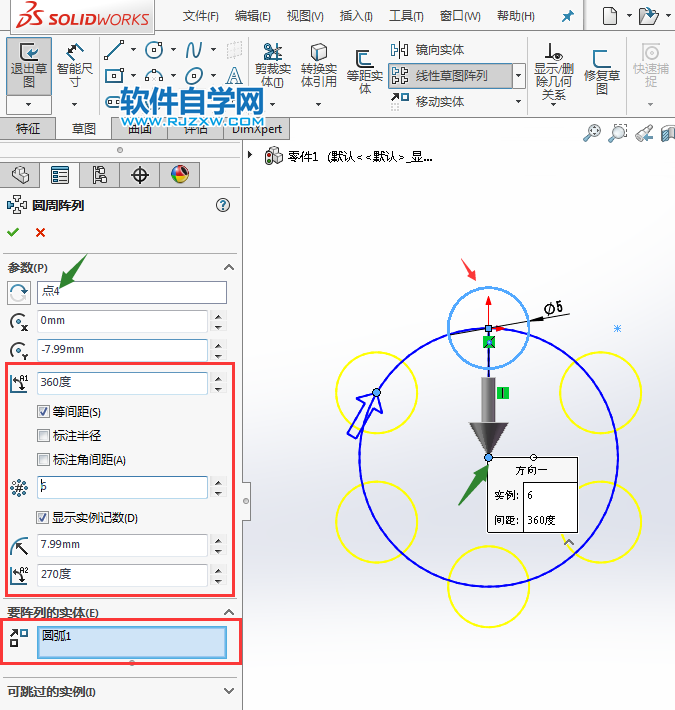Toggle Equal spacing (等间距) checkbox
Screen dimensions: 675x710
tap(43, 412)
